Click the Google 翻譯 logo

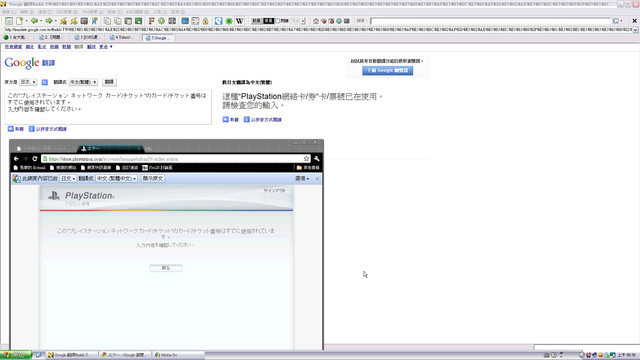(29, 63)
